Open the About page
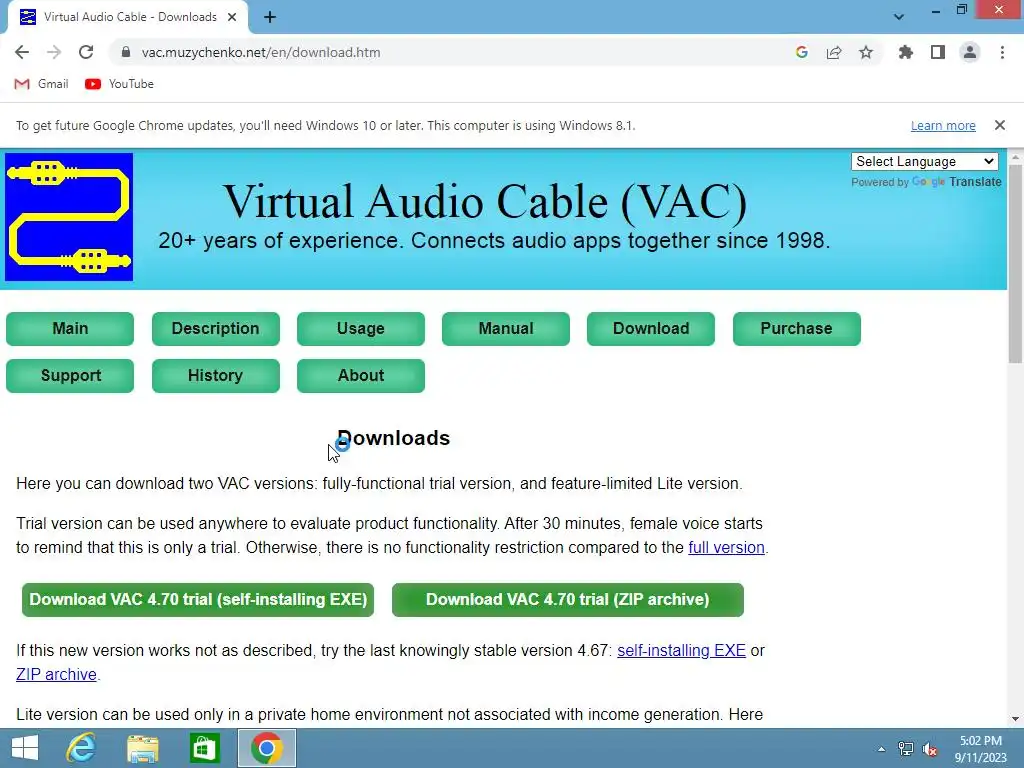 (360, 376)
